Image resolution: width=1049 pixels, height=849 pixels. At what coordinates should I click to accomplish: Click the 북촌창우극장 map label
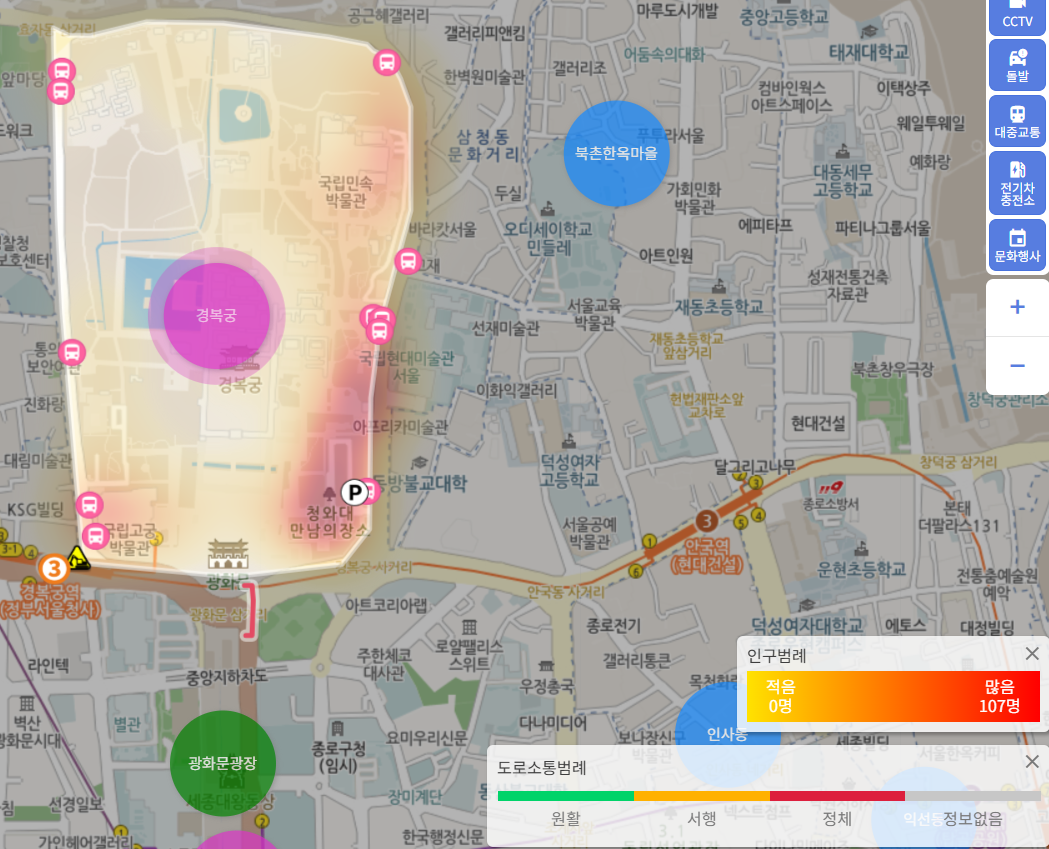click(x=892, y=369)
